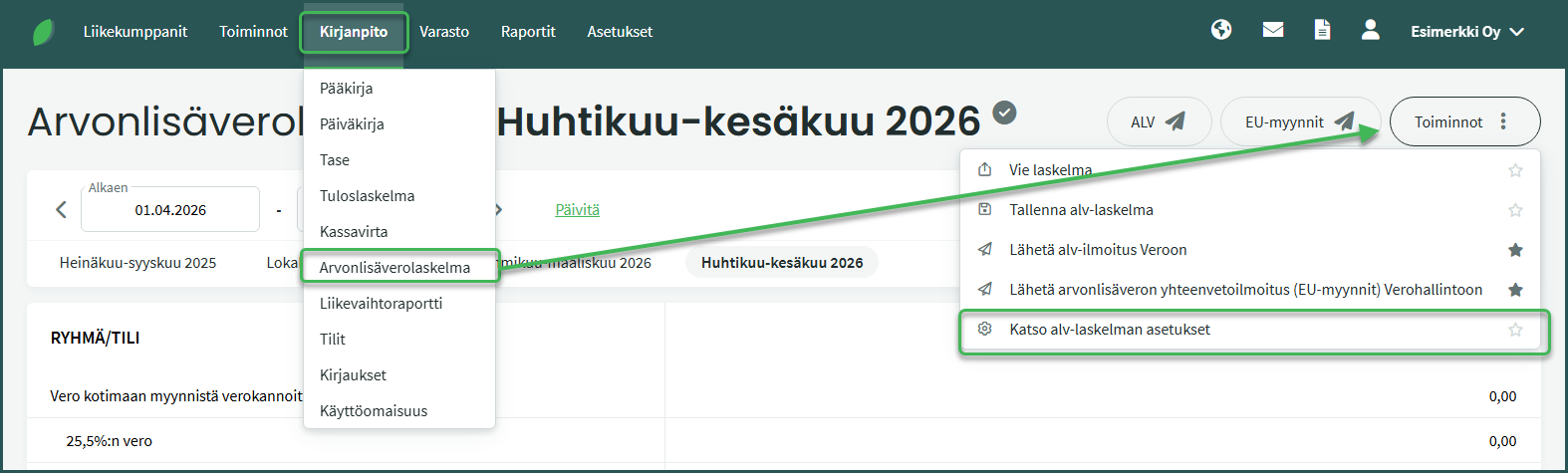1568x473 pixels.
Task: Click the document icon in top bar
Action: click(x=1322, y=30)
